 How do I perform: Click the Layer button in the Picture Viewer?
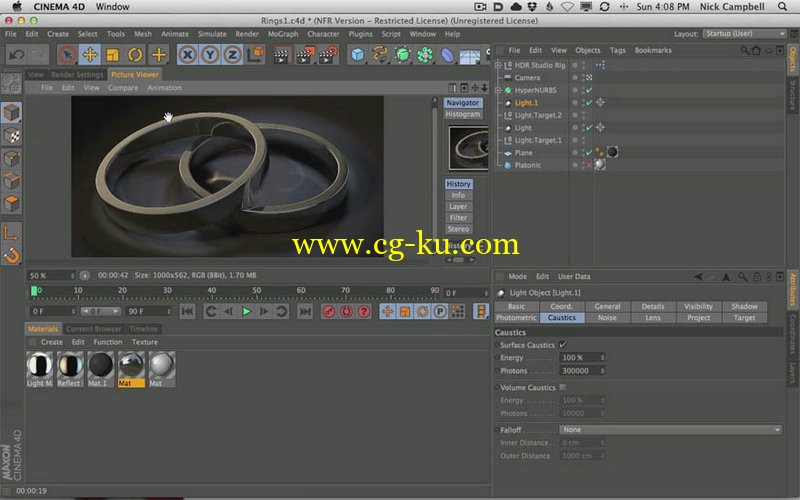[458, 207]
